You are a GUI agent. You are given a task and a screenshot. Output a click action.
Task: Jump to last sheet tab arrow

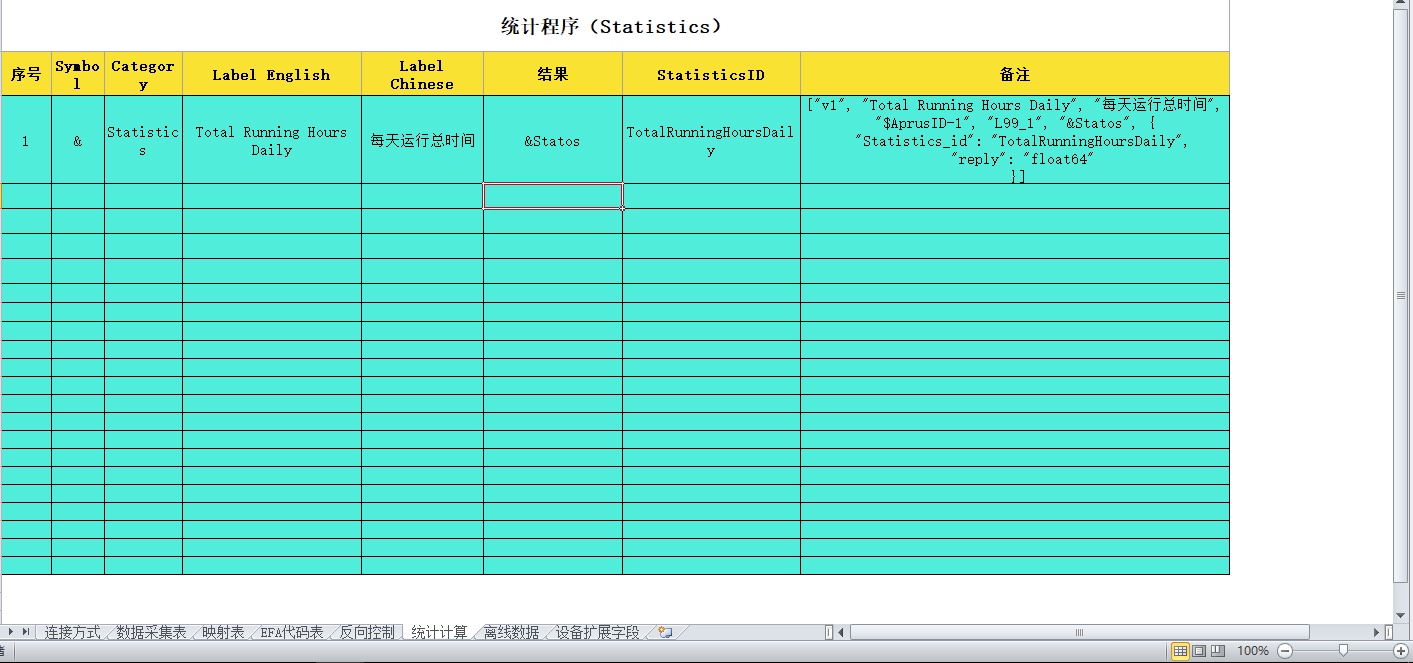click(x=26, y=632)
